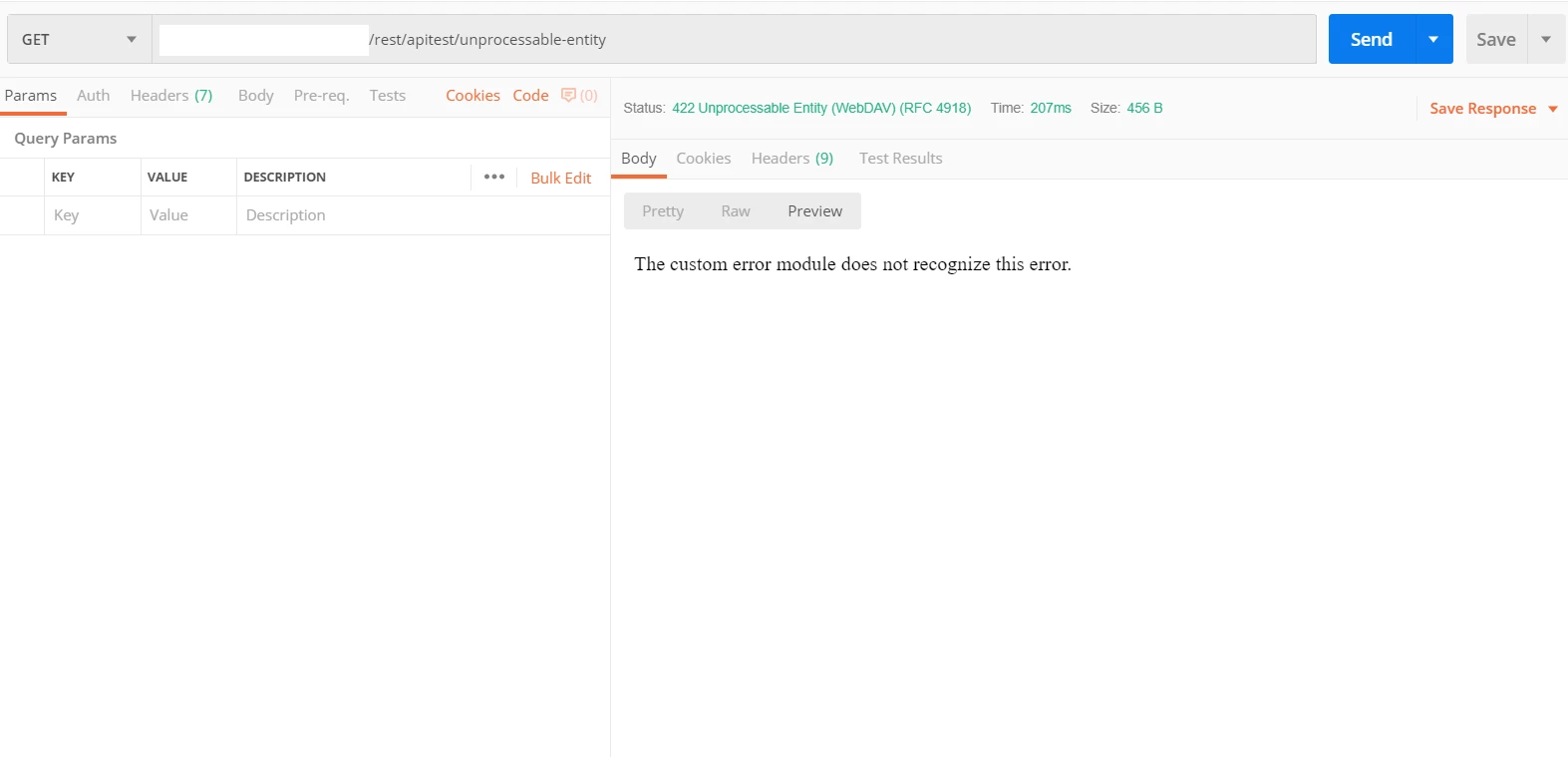Image resolution: width=1568 pixels, height=757 pixels.
Task: Click the Description input cell
Action: 423,215
